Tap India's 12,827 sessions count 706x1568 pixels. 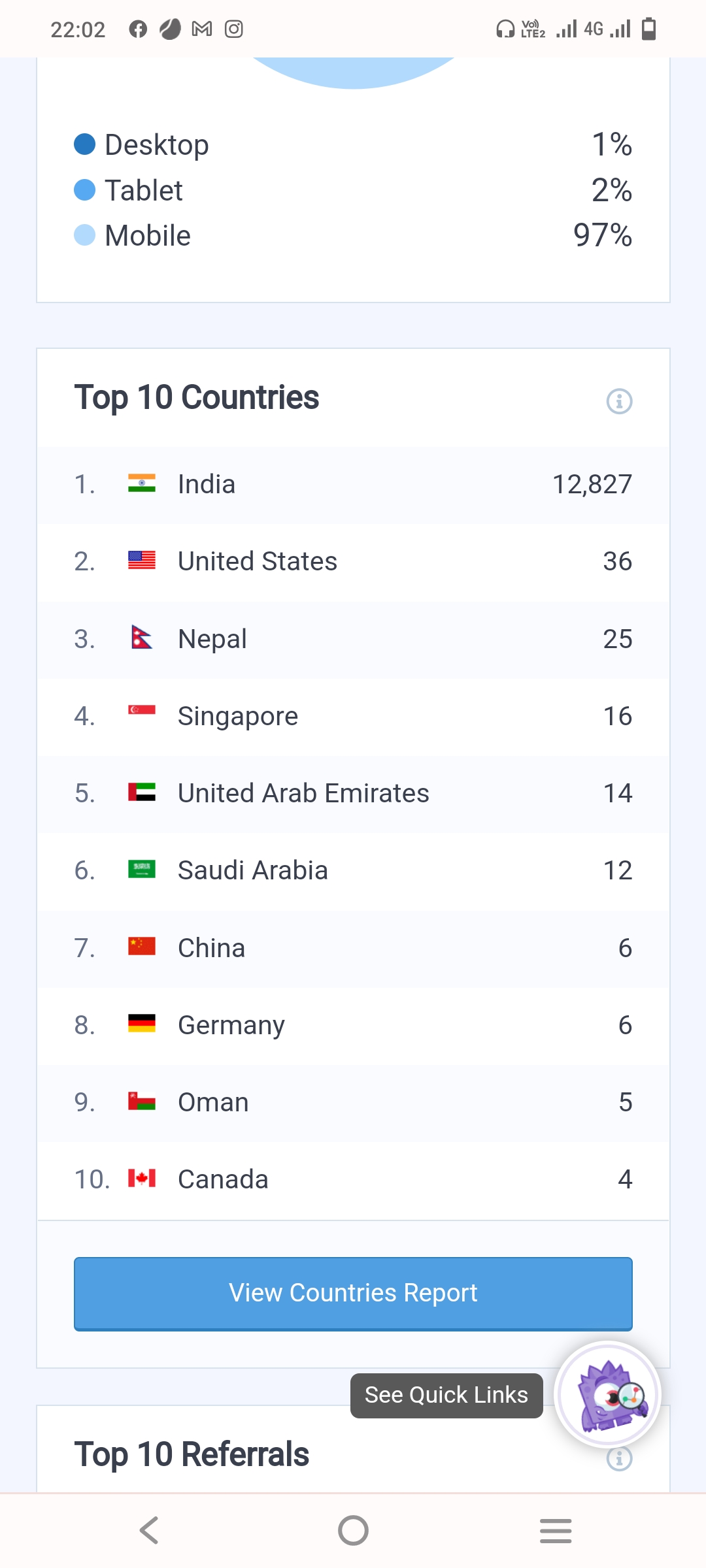point(592,484)
